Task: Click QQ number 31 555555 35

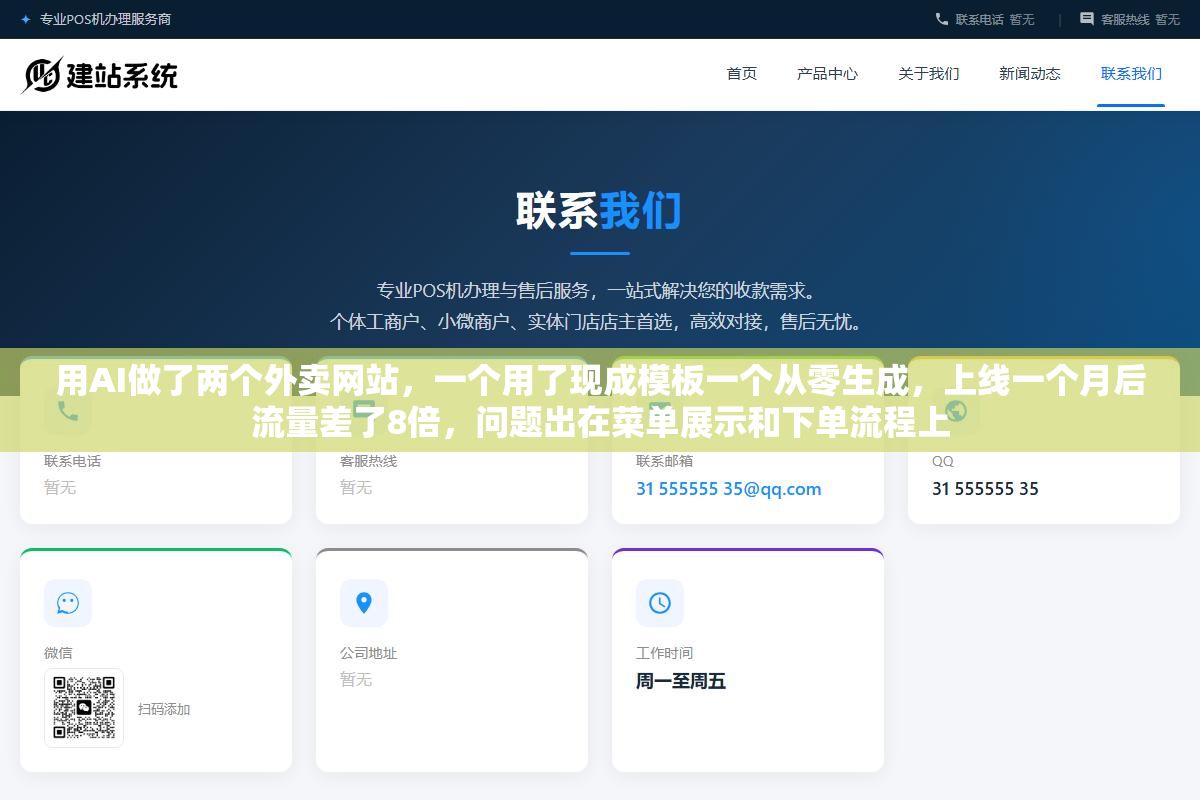Action: [985, 489]
